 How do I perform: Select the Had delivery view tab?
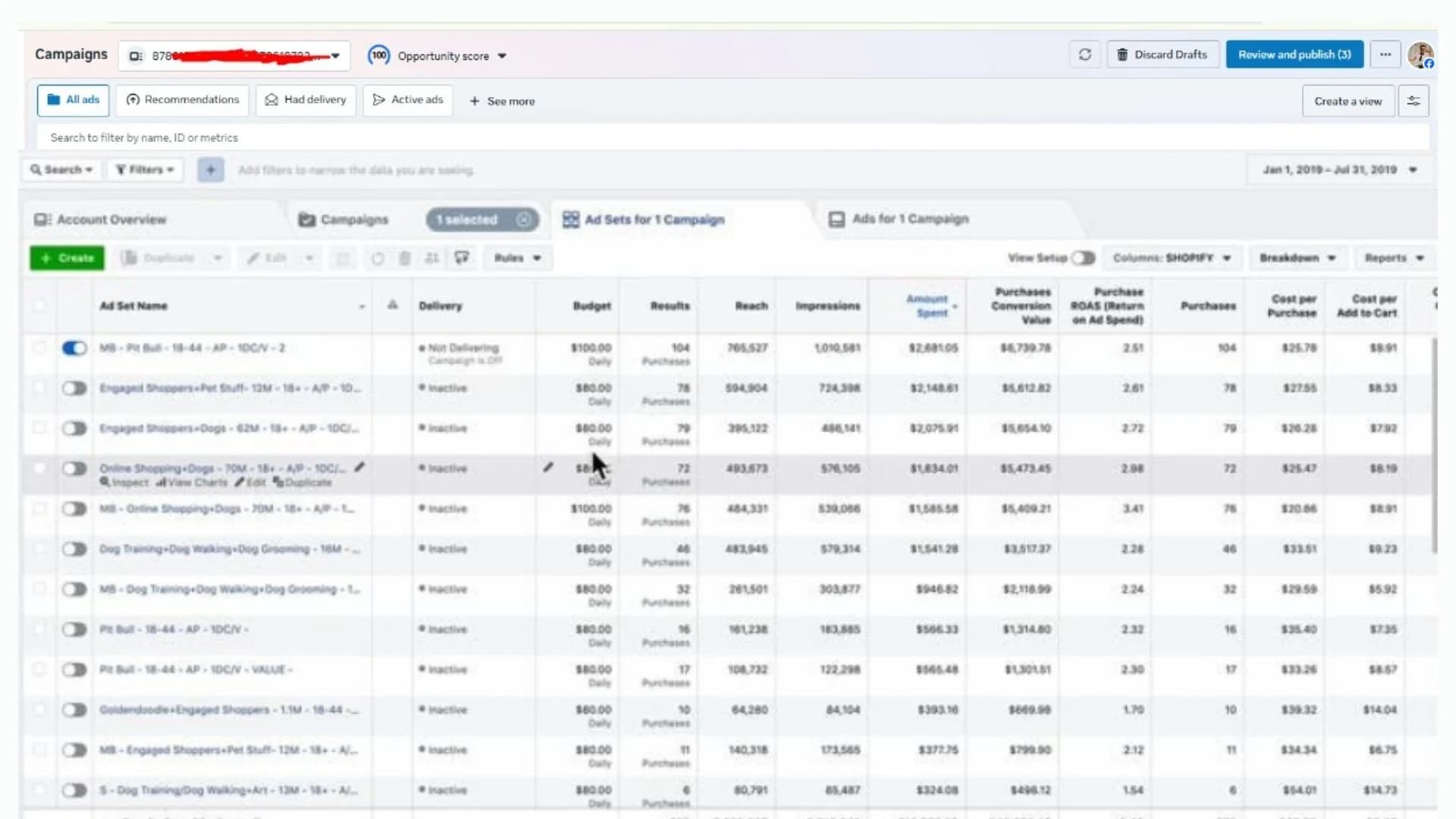pyautogui.click(x=306, y=100)
